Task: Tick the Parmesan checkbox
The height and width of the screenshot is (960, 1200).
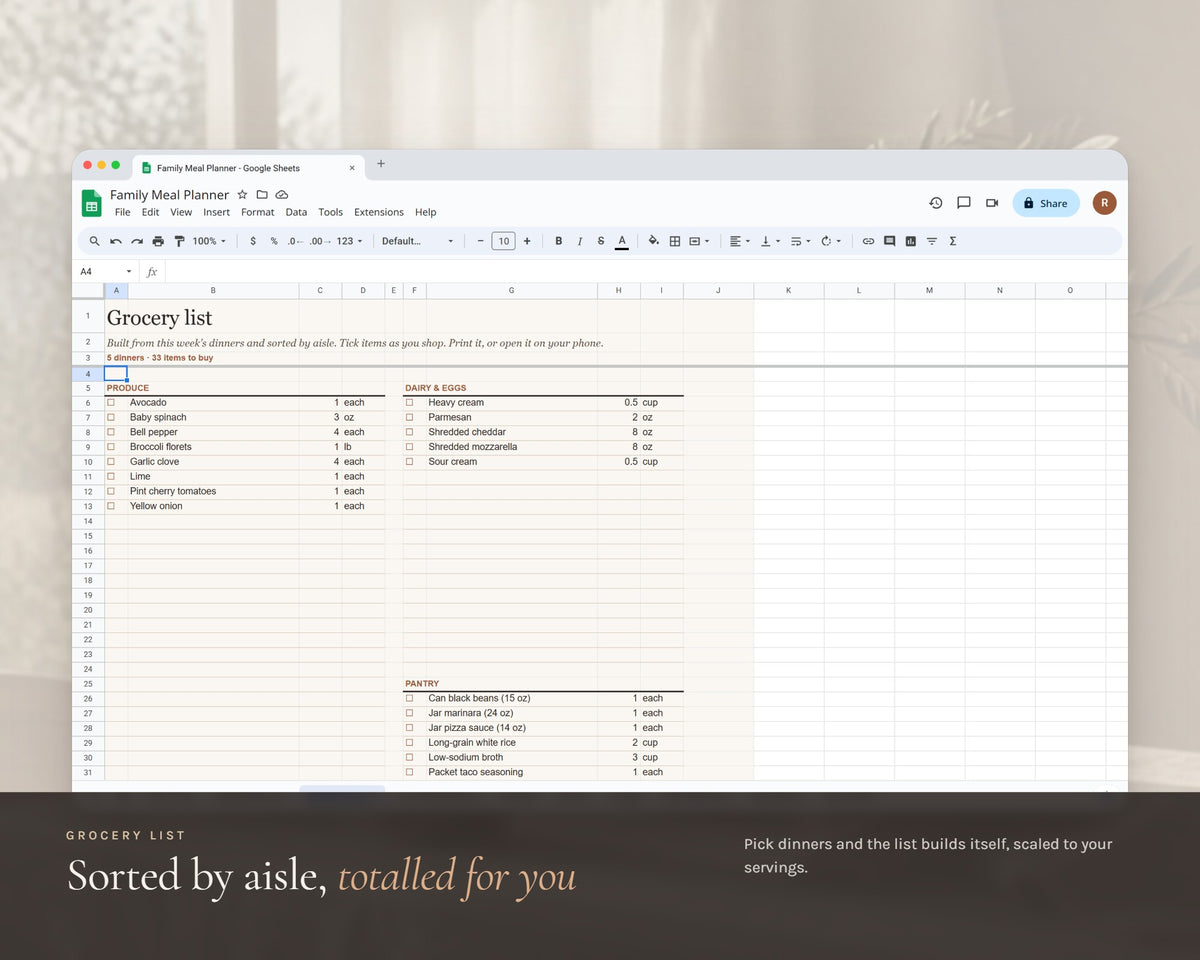Action: tap(409, 417)
